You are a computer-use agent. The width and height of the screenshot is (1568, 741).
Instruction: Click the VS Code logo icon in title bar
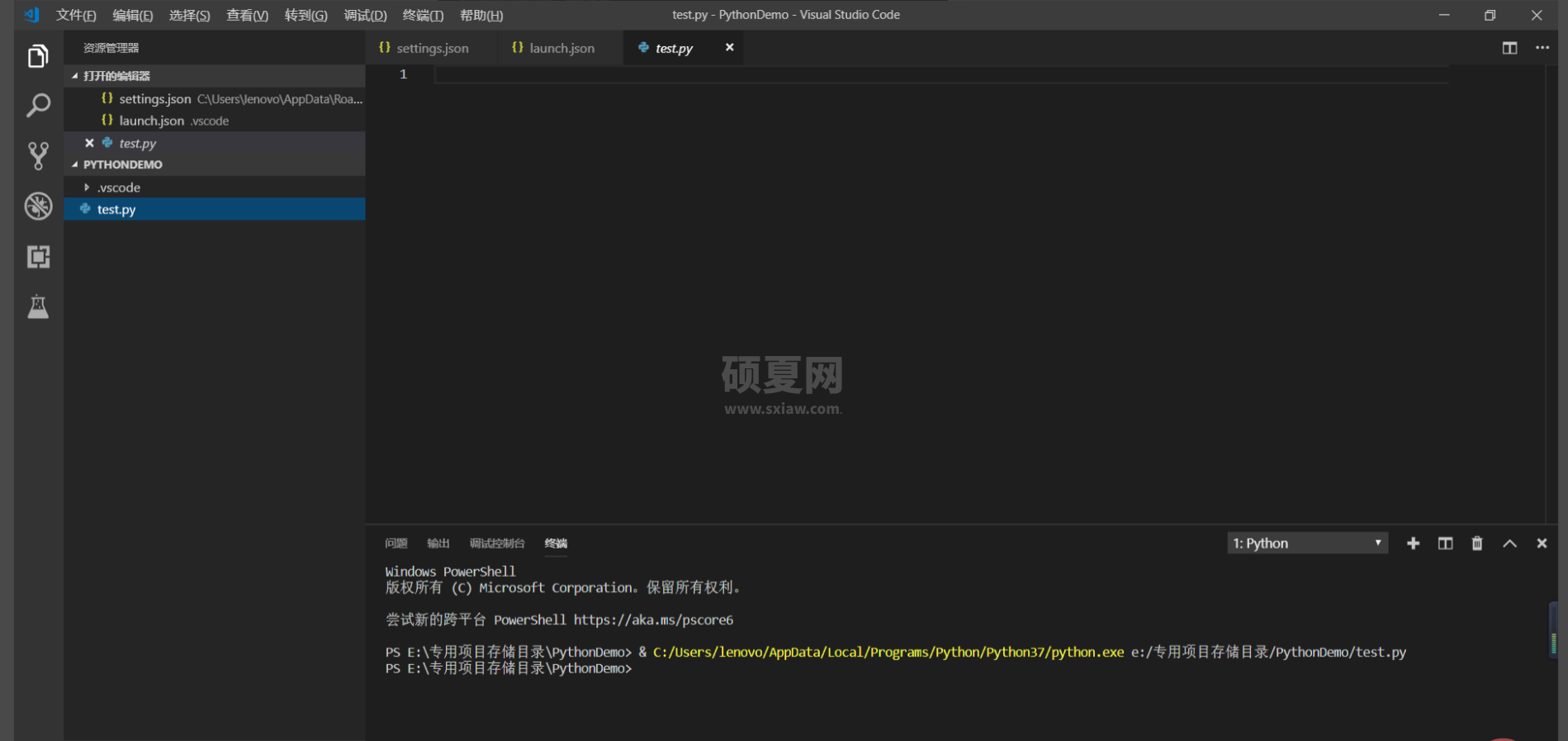tap(31, 15)
